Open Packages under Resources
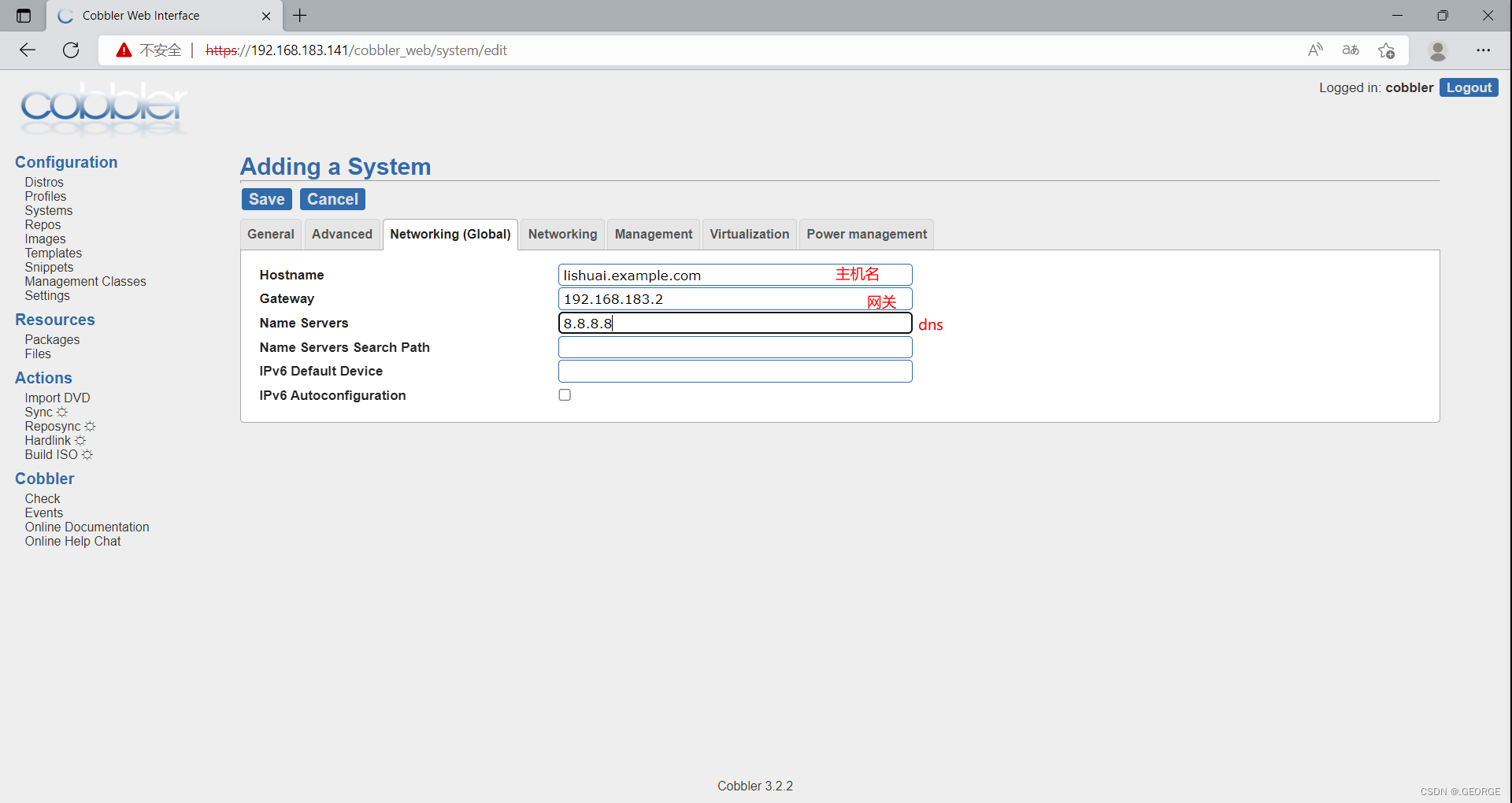 pyautogui.click(x=52, y=340)
